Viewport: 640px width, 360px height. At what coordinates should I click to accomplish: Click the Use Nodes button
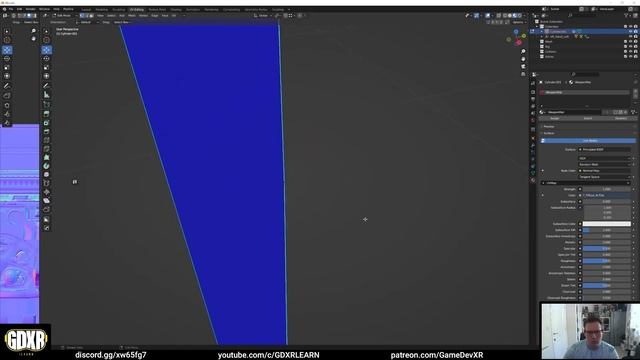point(588,140)
